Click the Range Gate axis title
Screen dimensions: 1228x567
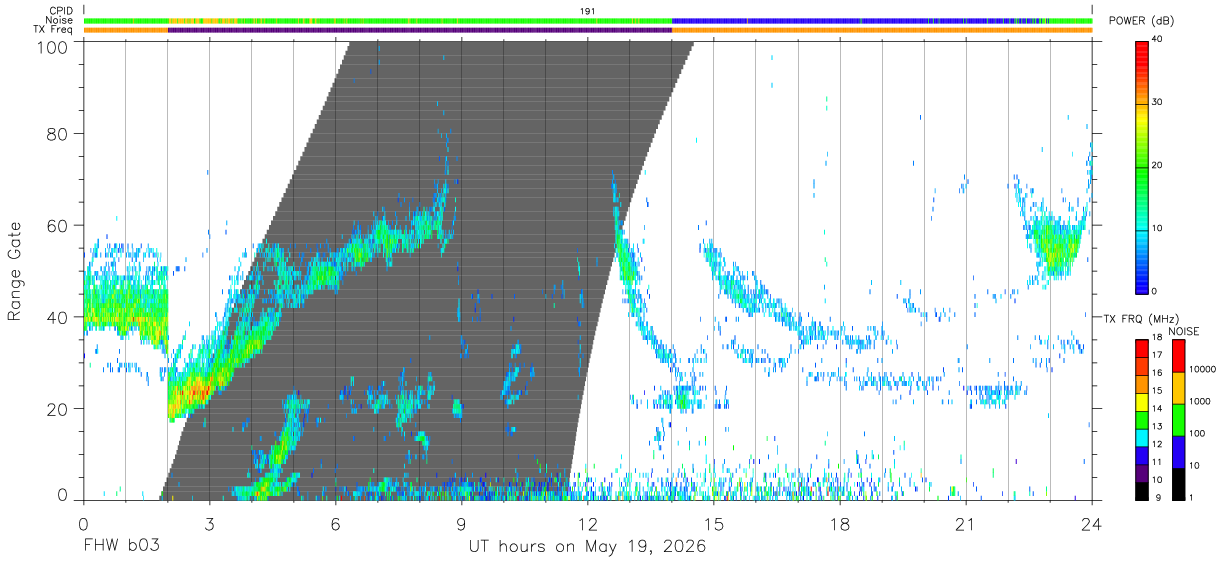[15, 271]
